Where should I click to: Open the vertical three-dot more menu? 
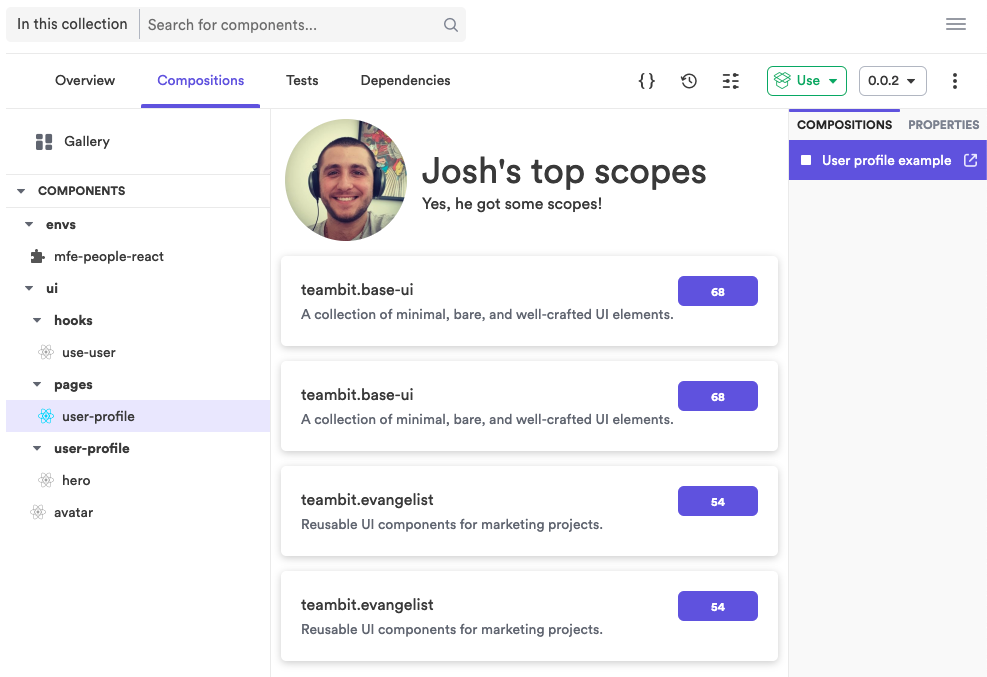pyautogui.click(x=955, y=81)
